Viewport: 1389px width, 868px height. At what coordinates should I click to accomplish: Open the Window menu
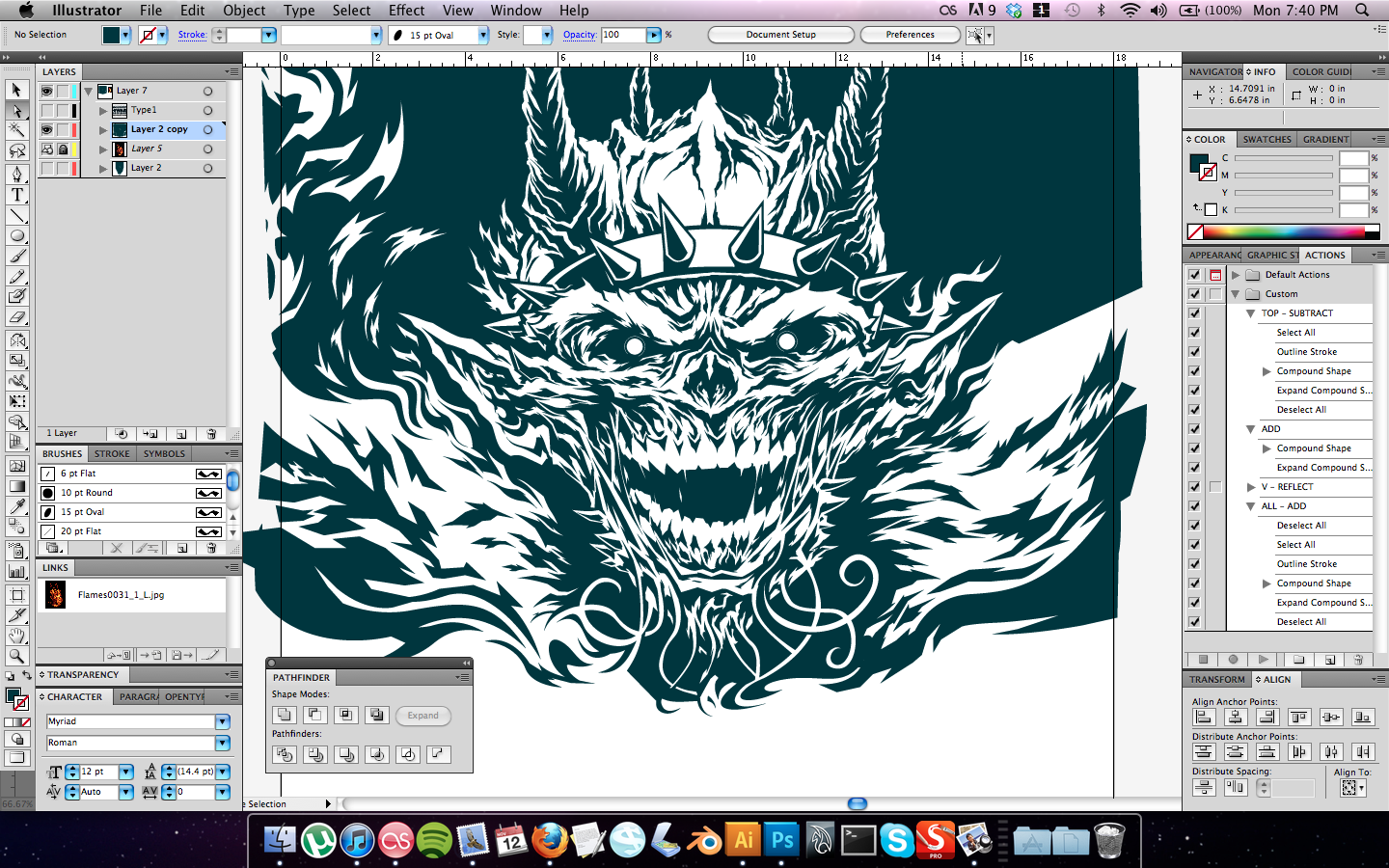pyautogui.click(x=516, y=10)
